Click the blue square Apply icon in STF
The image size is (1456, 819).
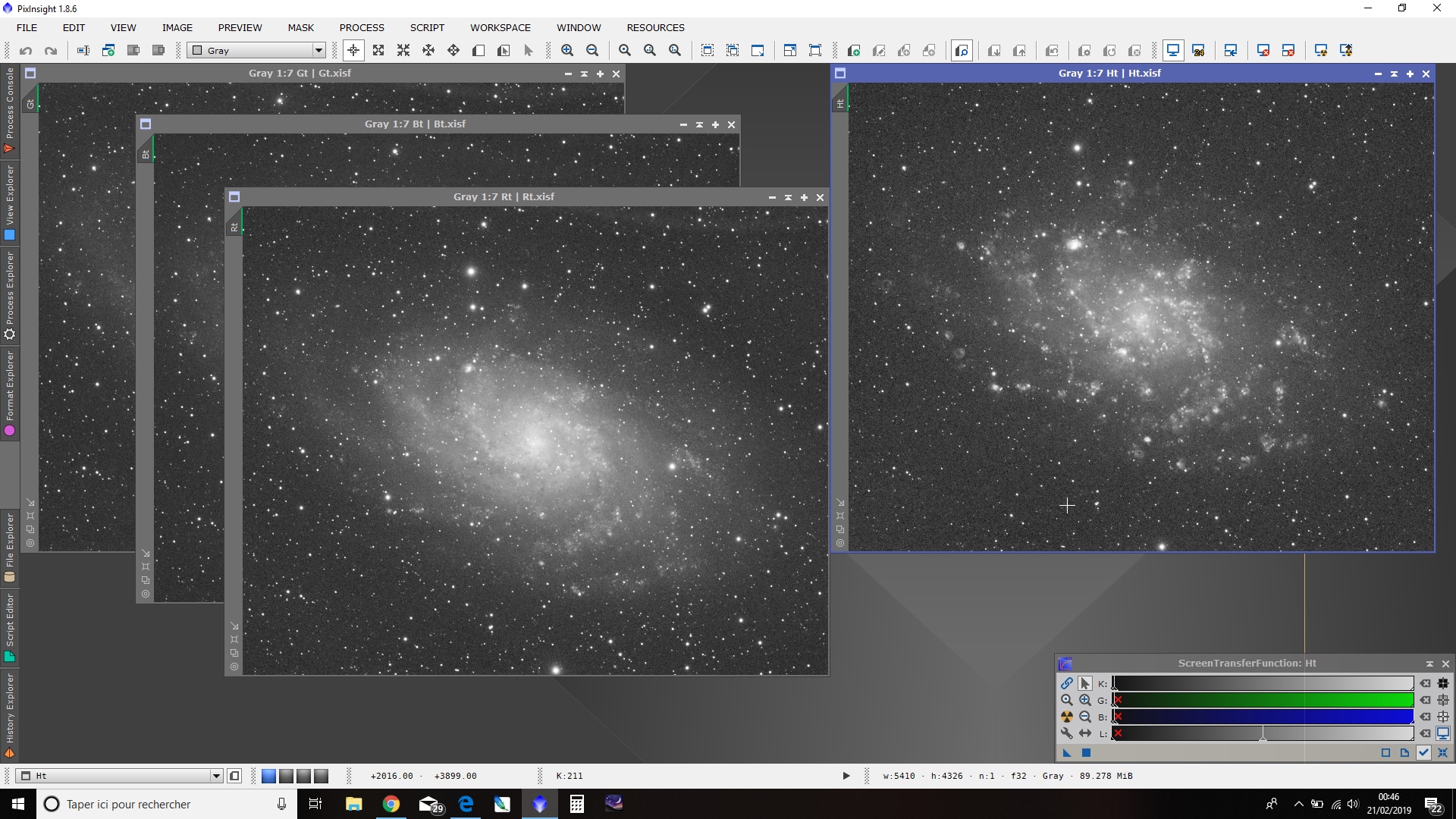click(x=1086, y=753)
